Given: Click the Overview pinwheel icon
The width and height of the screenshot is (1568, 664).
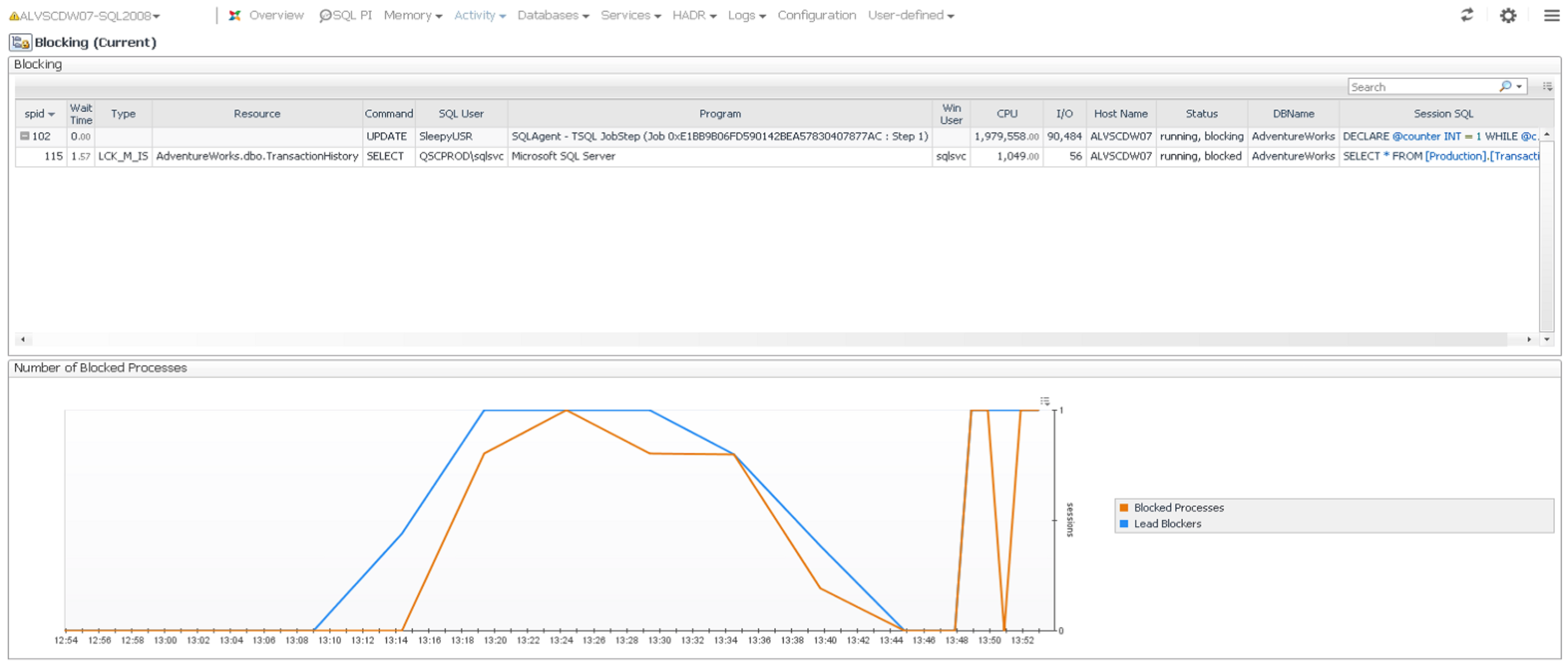Looking at the screenshot, I should pos(235,15).
